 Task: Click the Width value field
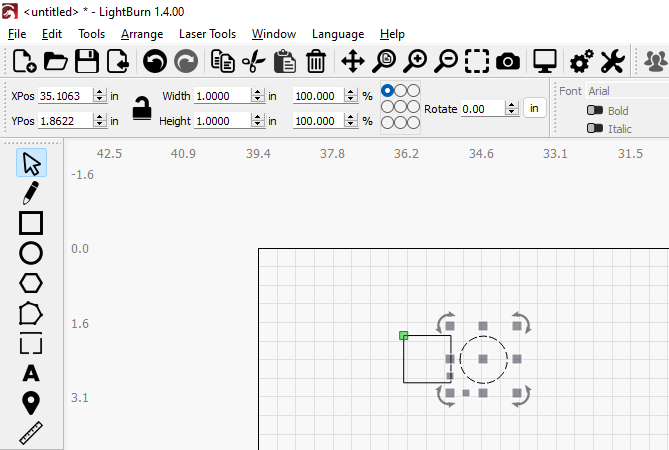pyautogui.click(x=223, y=96)
